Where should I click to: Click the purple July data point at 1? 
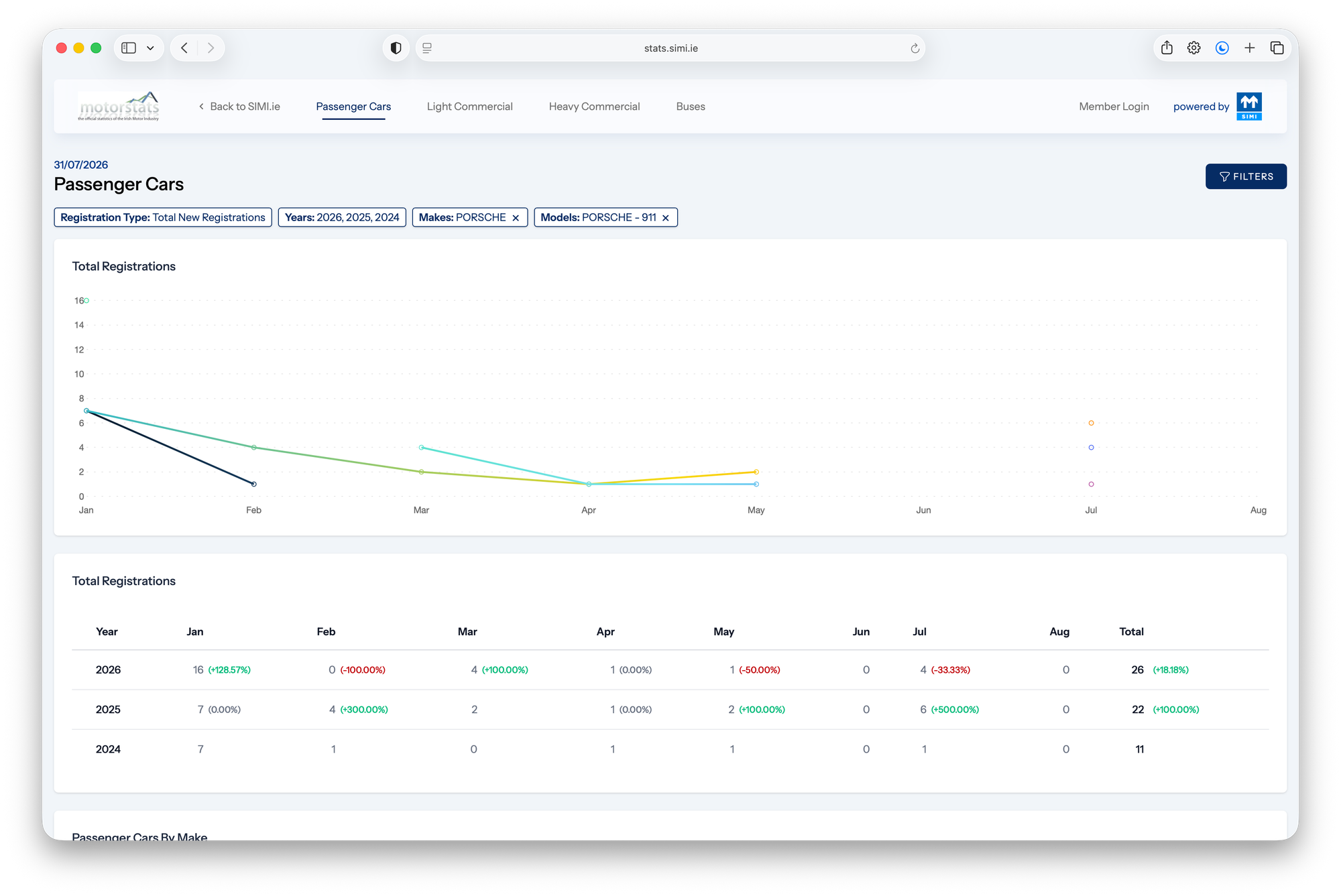(1091, 484)
